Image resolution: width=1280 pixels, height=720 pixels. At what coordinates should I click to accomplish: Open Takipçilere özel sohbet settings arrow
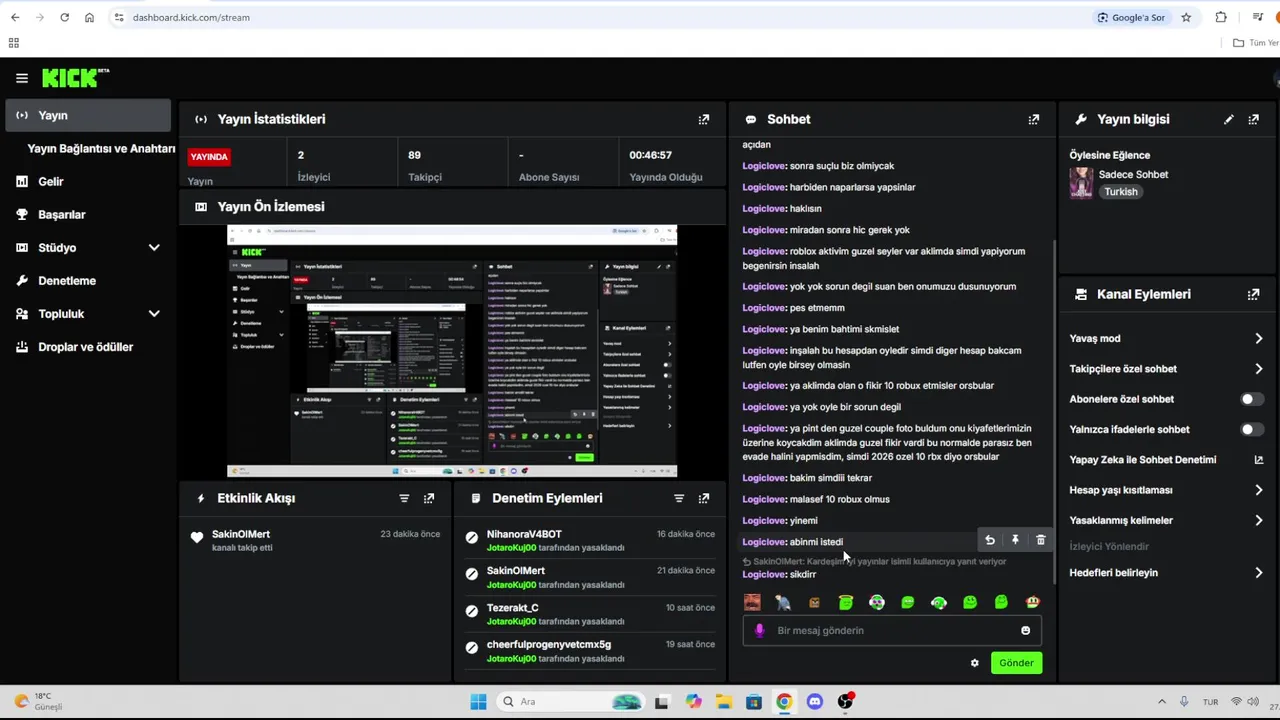click(1259, 369)
